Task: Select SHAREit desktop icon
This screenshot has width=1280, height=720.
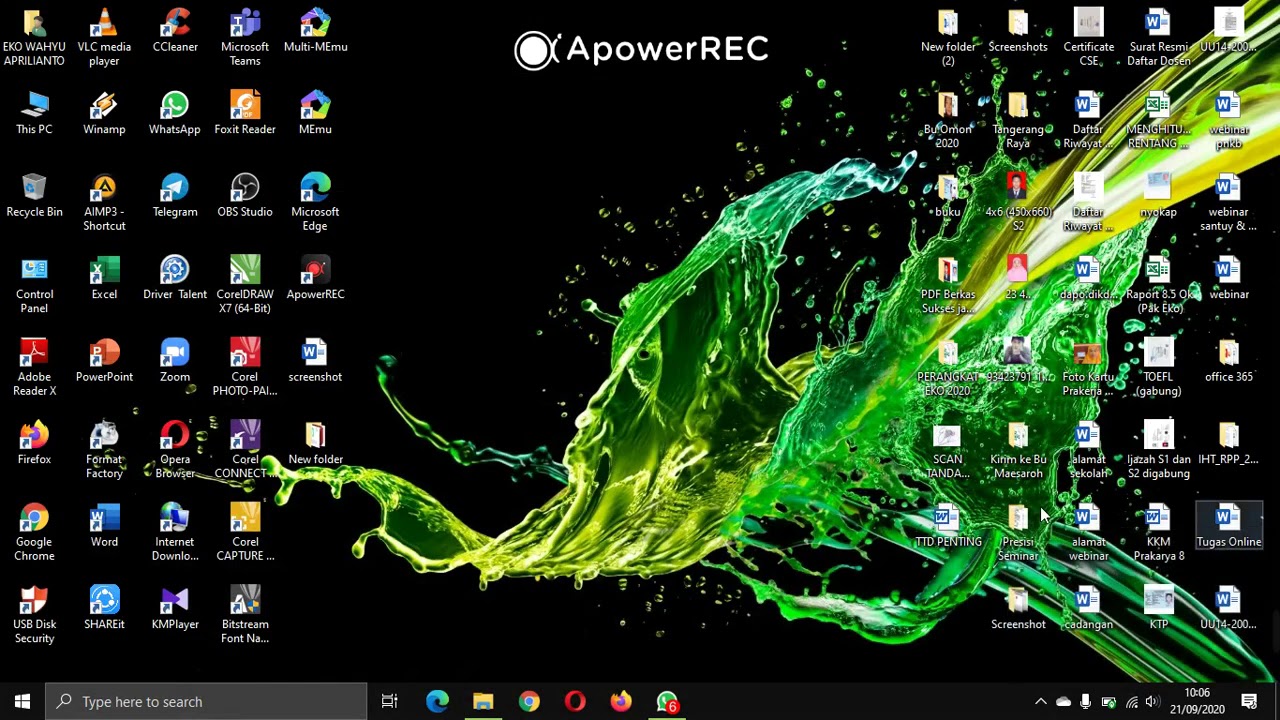Action: point(104,608)
